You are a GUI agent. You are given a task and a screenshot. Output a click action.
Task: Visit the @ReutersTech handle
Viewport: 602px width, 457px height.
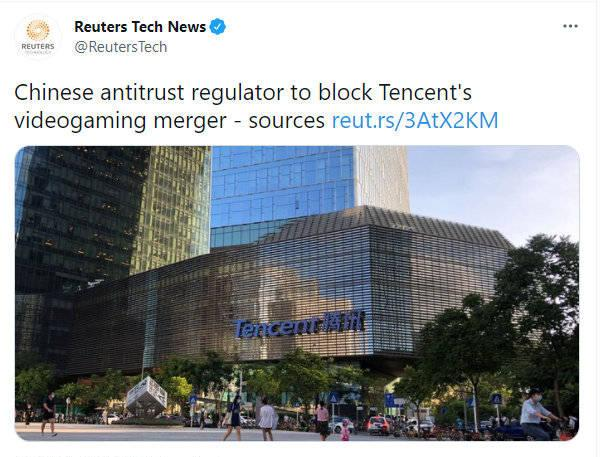[x=121, y=47]
